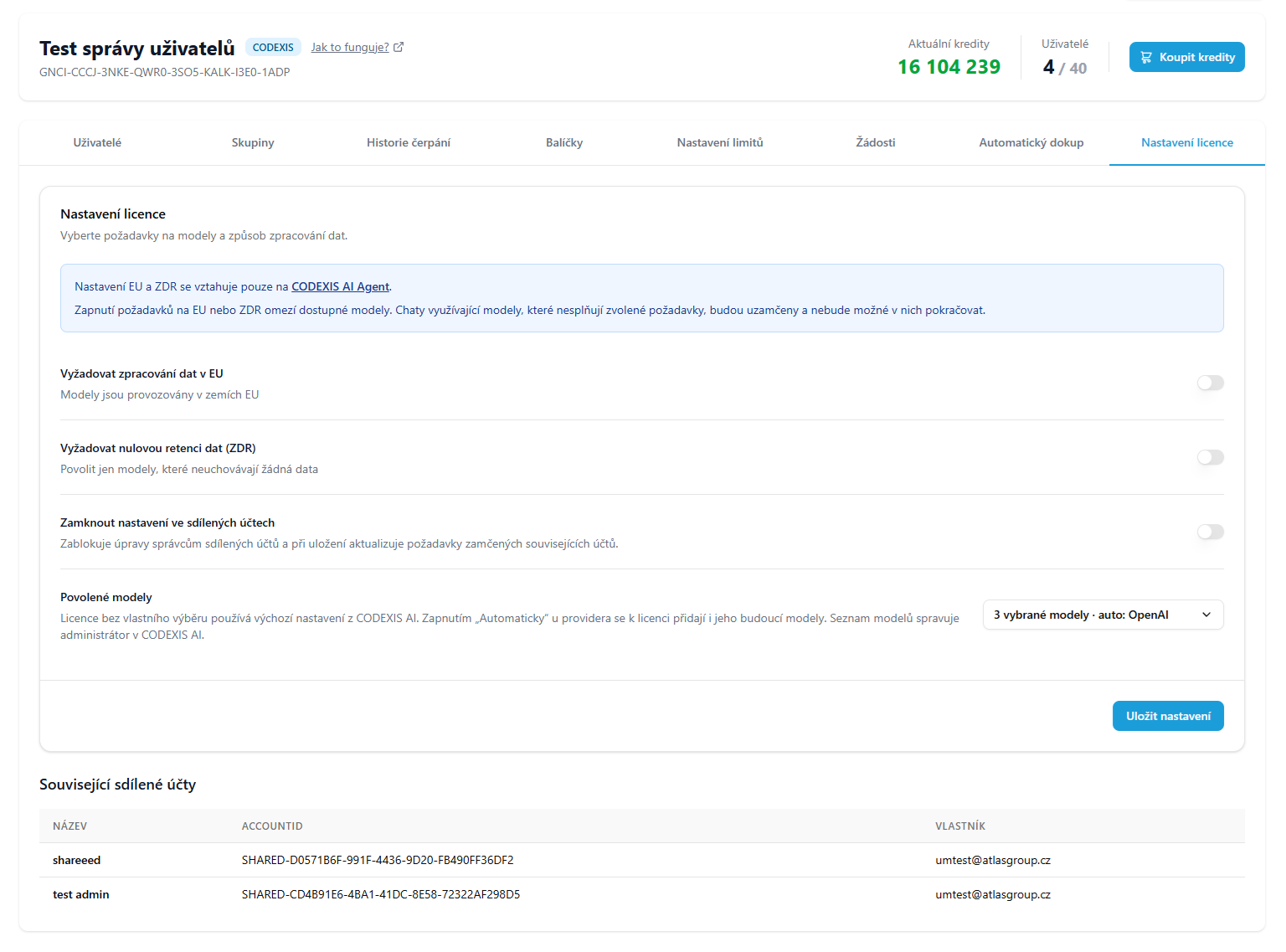Open the Historie čerpání tab
Image resolution: width=1286 pixels, height=952 pixels.
[x=409, y=142]
